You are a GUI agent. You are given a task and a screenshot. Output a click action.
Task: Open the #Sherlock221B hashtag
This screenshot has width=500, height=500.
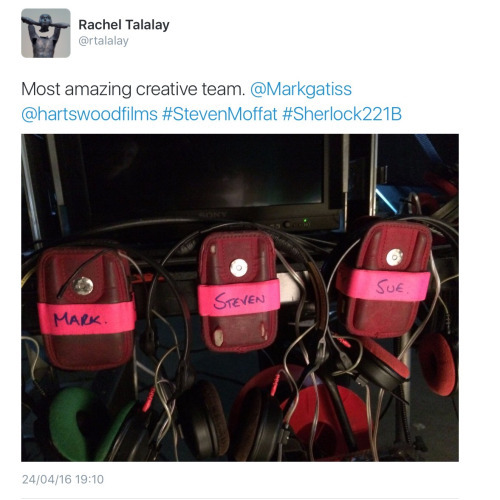pos(342,114)
